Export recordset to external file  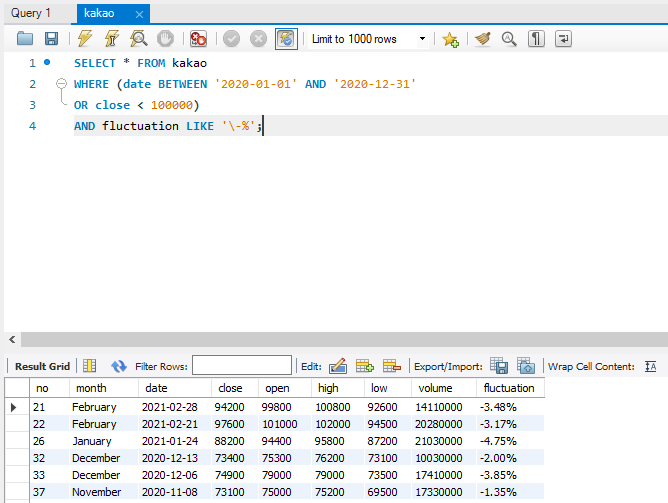[499, 365]
